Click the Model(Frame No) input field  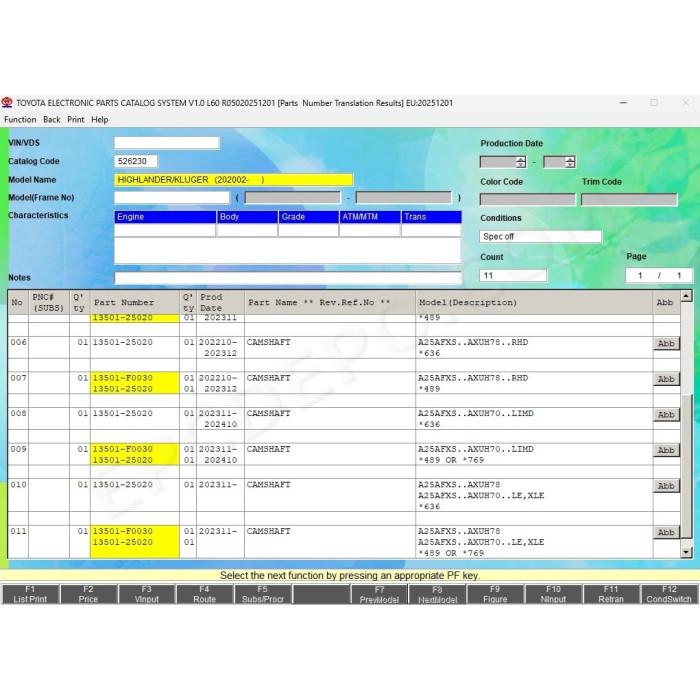click(172, 197)
